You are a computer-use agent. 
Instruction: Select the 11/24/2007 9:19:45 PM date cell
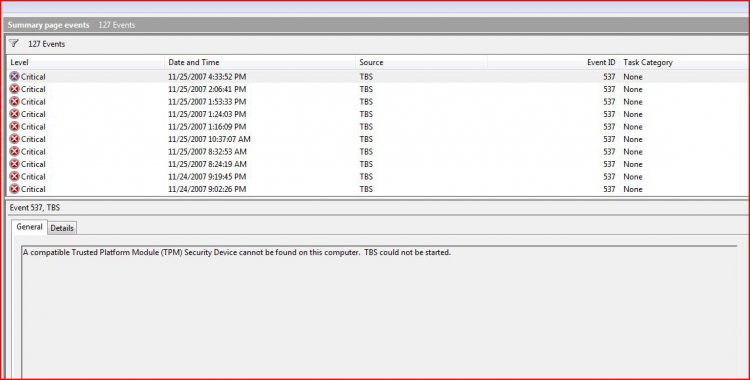coord(207,176)
